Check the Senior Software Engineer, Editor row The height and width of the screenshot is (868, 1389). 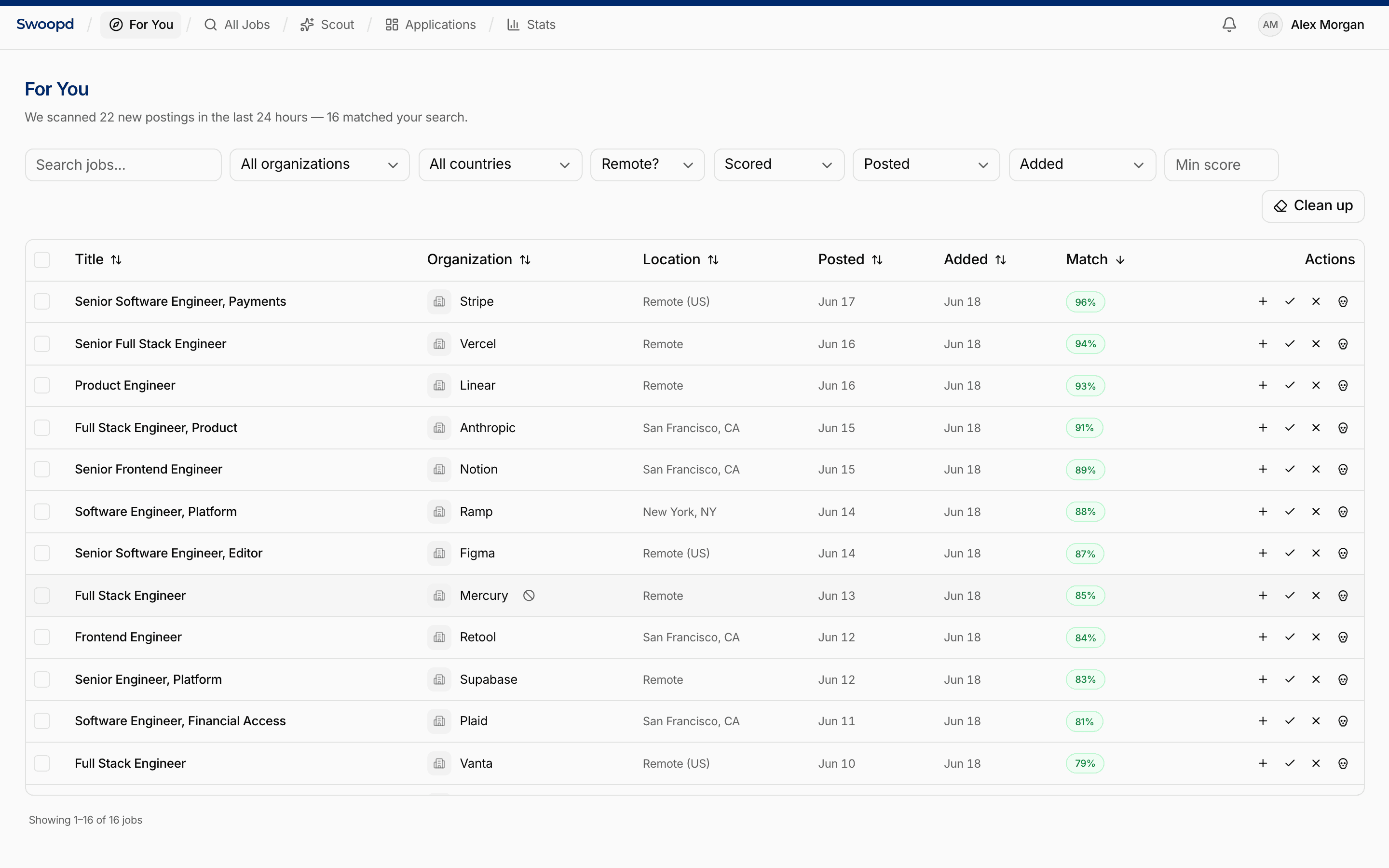[42, 553]
